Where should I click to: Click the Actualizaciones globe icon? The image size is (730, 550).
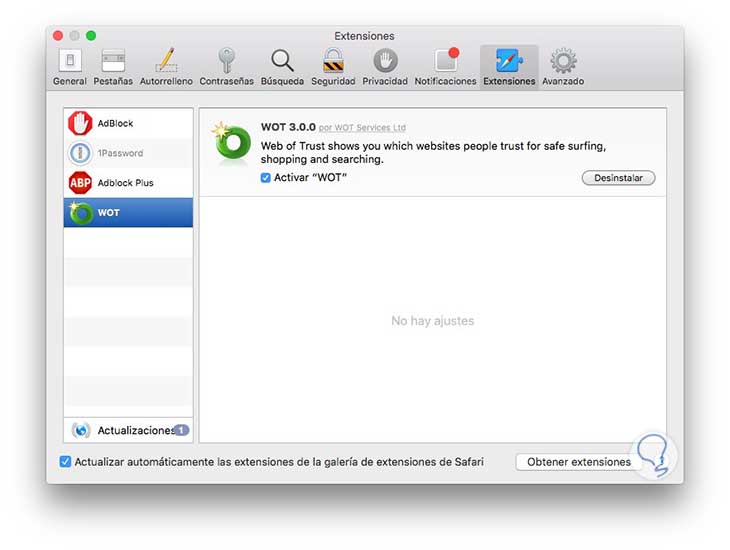pyautogui.click(x=81, y=430)
